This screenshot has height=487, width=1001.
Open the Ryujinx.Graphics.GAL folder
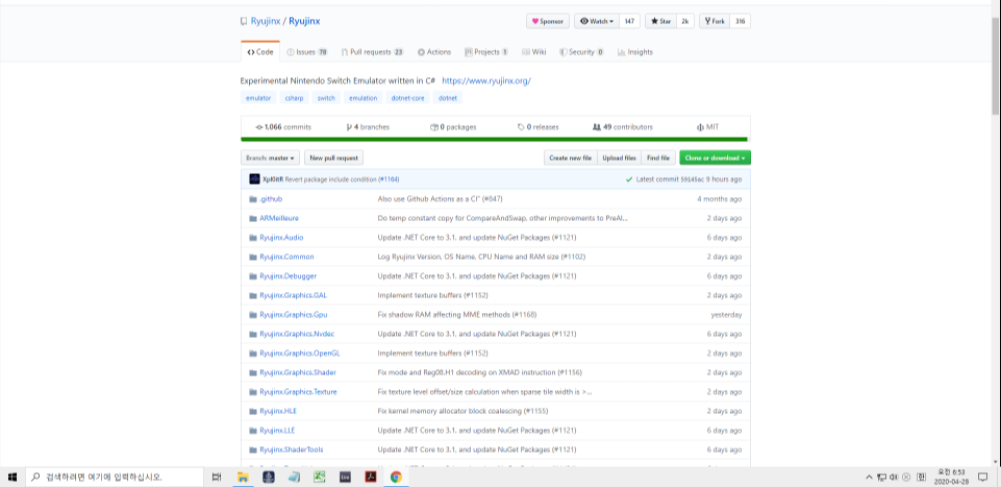293,296
